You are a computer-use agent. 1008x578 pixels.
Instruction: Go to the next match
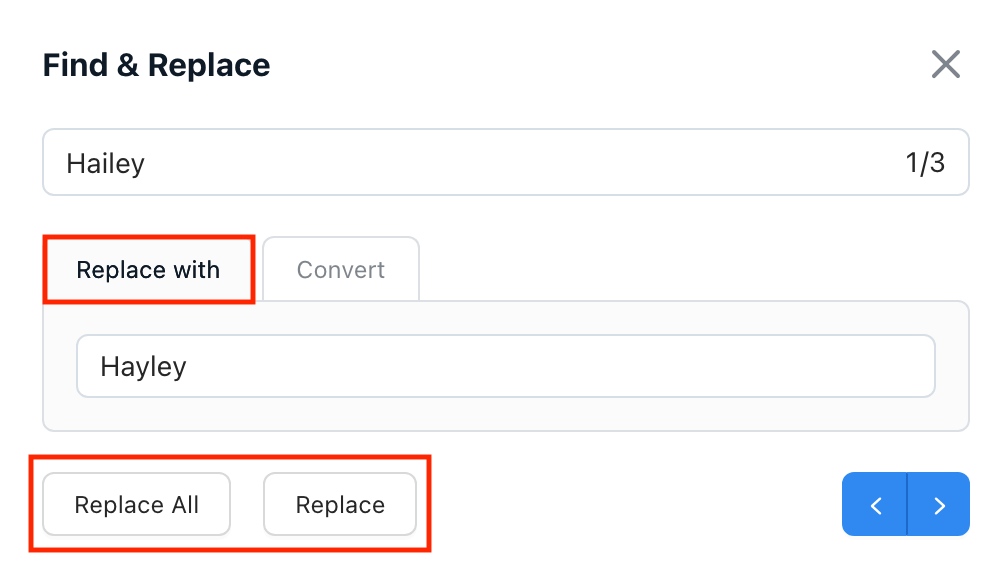coord(939,505)
